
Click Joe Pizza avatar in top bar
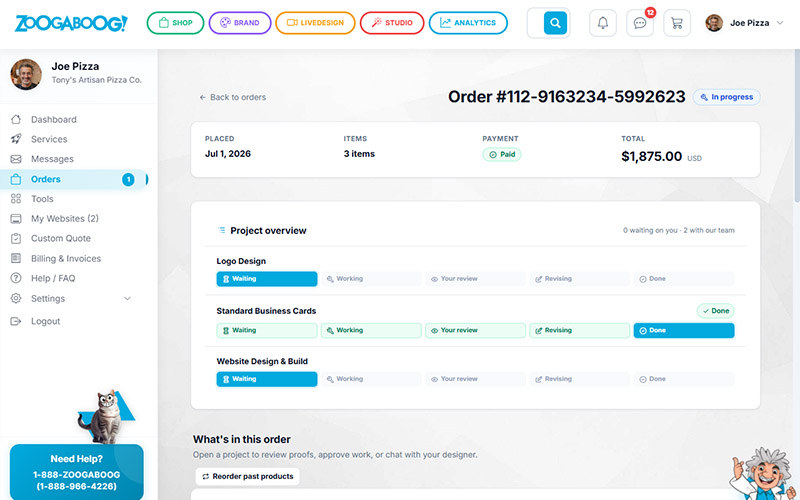tap(714, 23)
